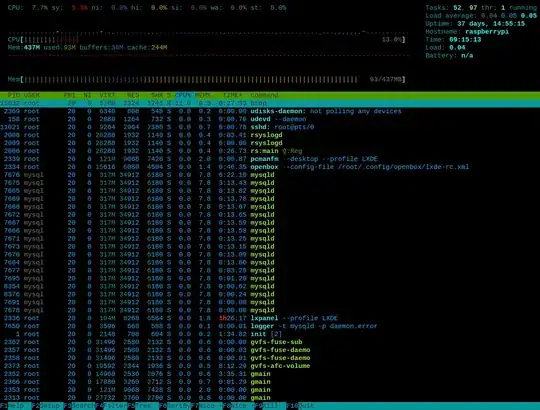Click the Battery: n/a entry
Viewport: 540px width, 410px height.
449,55
